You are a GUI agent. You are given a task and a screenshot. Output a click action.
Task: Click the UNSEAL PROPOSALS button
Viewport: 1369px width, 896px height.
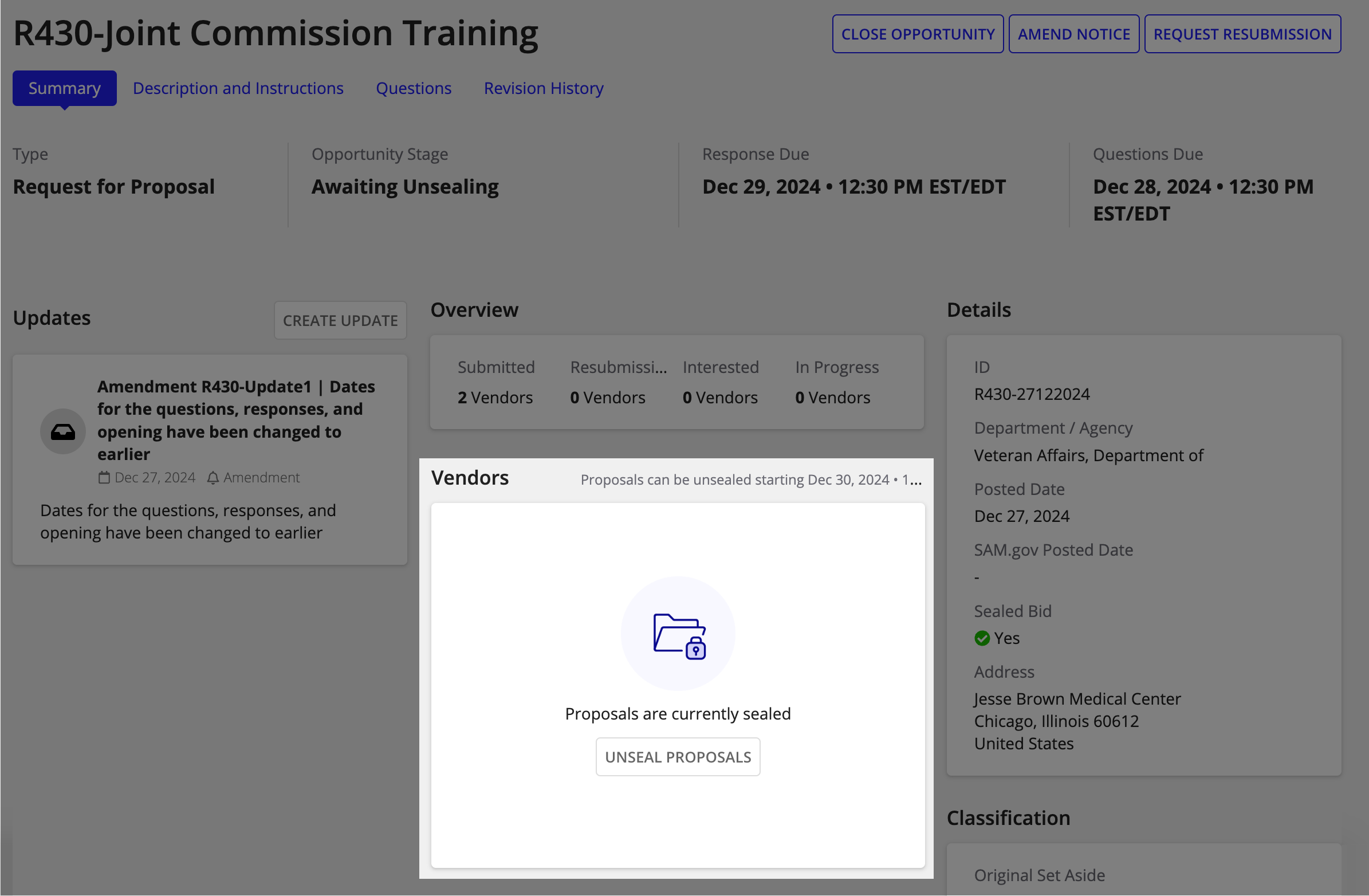click(678, 756)
